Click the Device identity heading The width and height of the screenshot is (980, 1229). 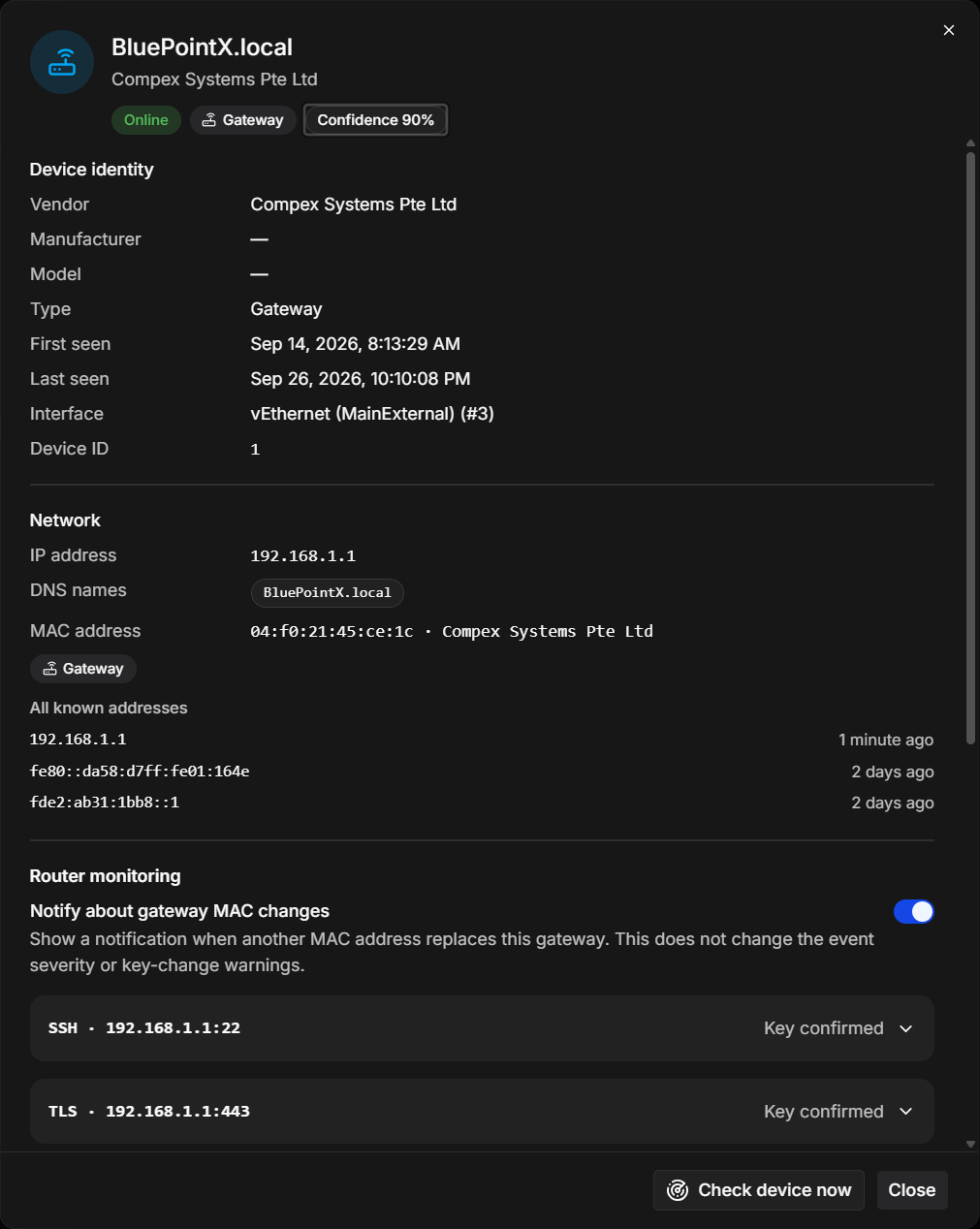tap(92, 170)
